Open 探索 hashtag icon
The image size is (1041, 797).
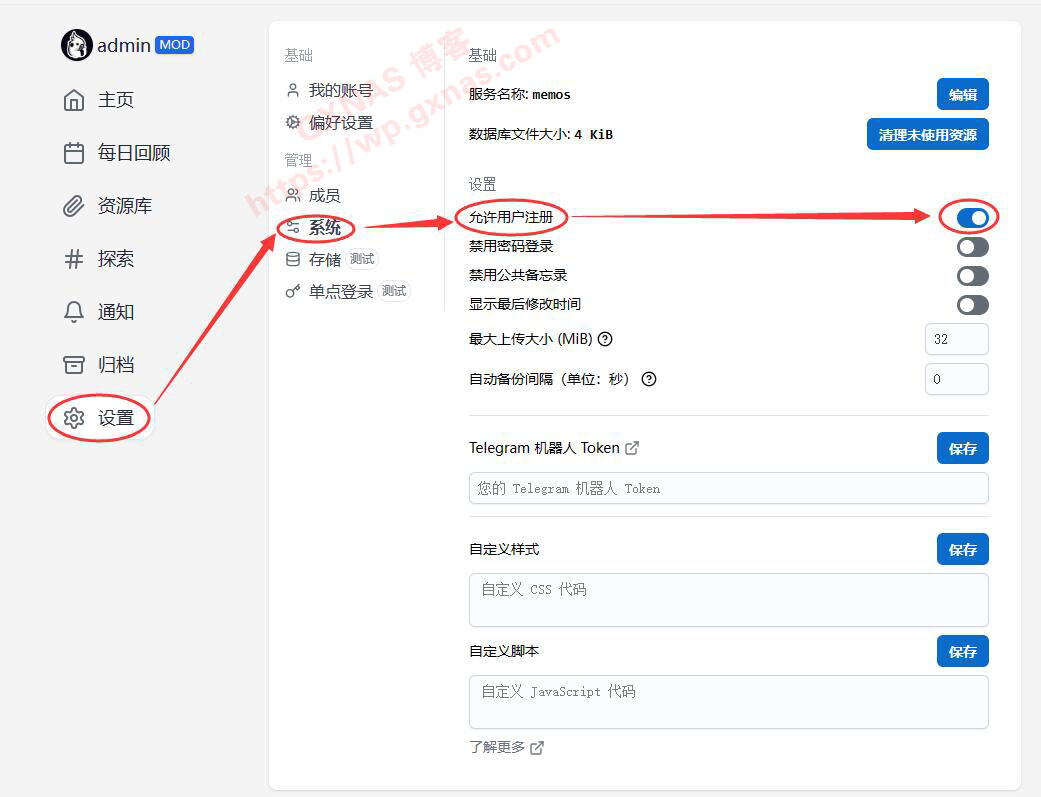74,259
